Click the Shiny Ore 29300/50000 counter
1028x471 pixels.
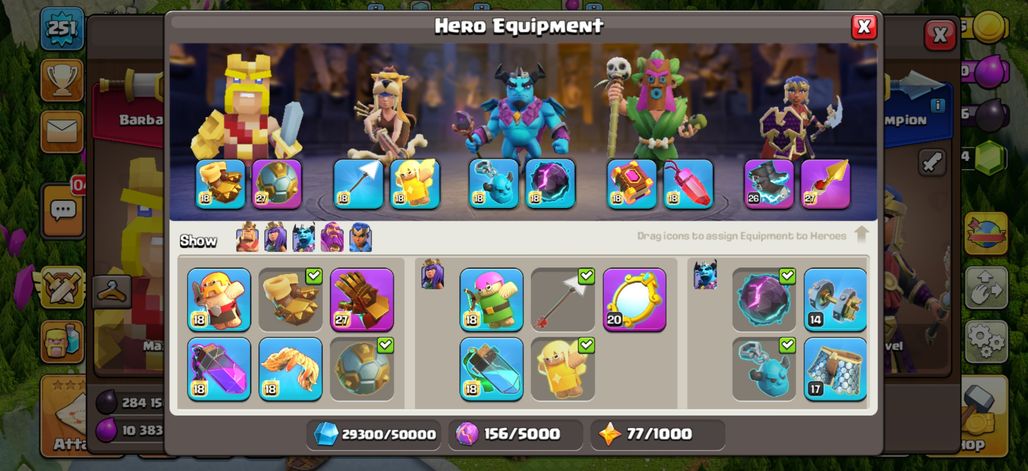coord(375,434)
